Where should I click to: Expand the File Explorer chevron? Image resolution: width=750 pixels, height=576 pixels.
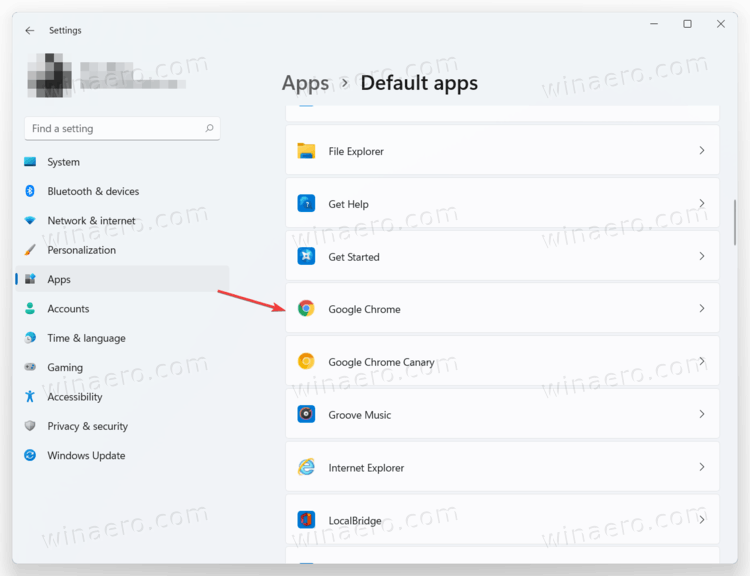click(702, 150)
